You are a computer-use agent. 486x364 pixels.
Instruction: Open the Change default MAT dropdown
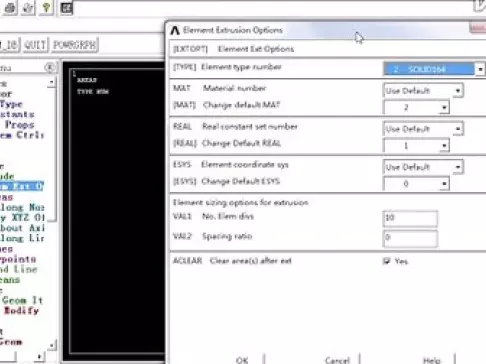coord(416,107)
